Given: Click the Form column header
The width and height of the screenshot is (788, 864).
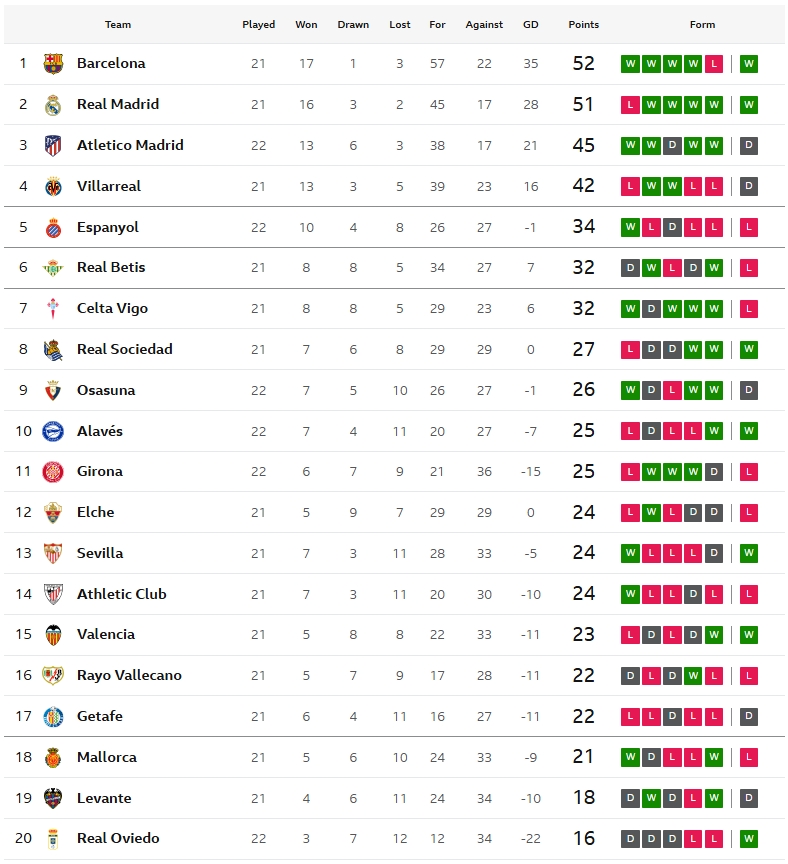Looking at the screenshot, I should [x=702, y=25].
